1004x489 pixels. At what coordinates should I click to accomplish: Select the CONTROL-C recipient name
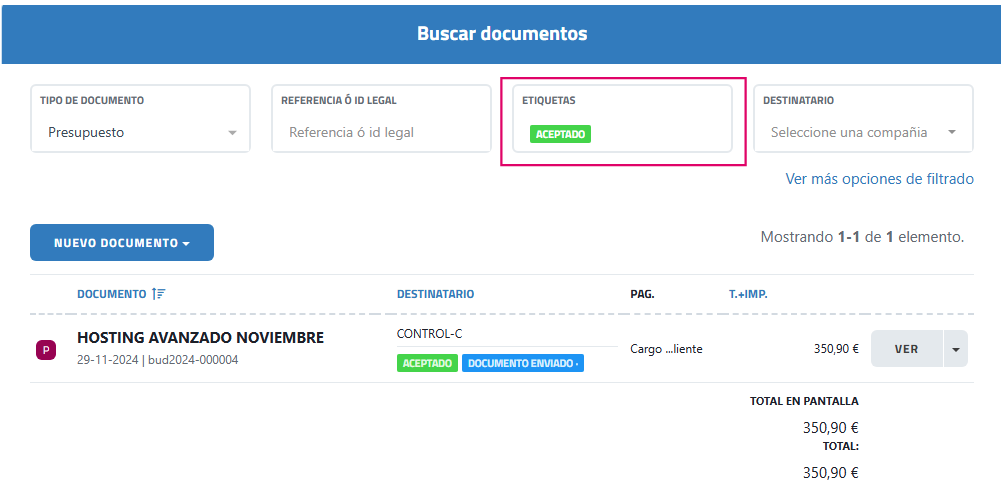(429, 334)
